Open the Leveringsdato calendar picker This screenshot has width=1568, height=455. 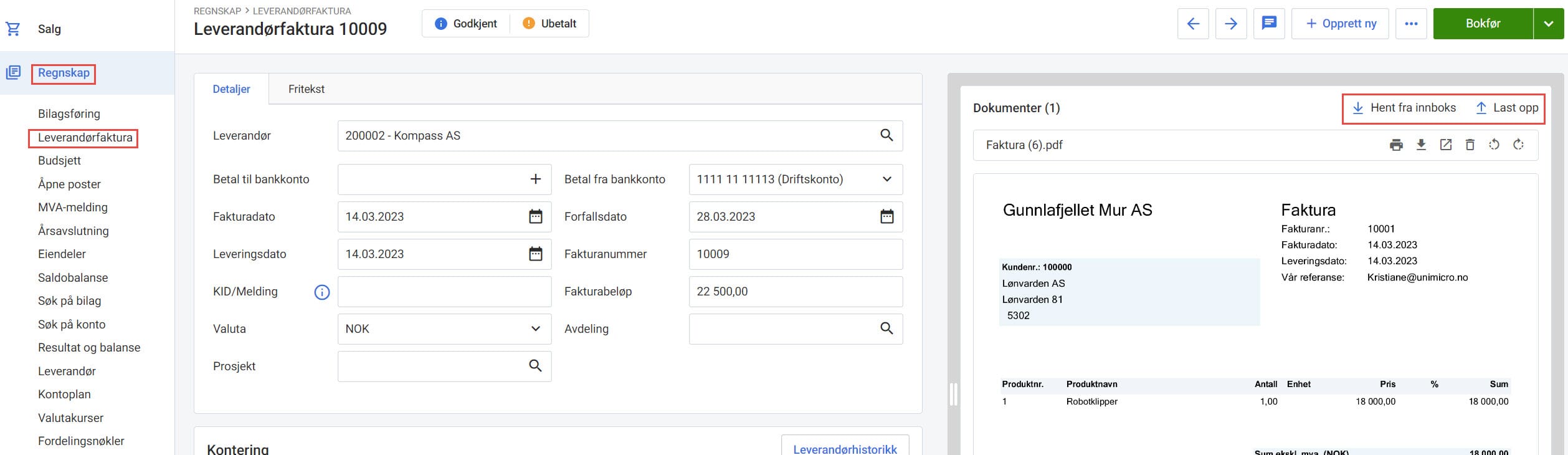[x=535, y=254]
